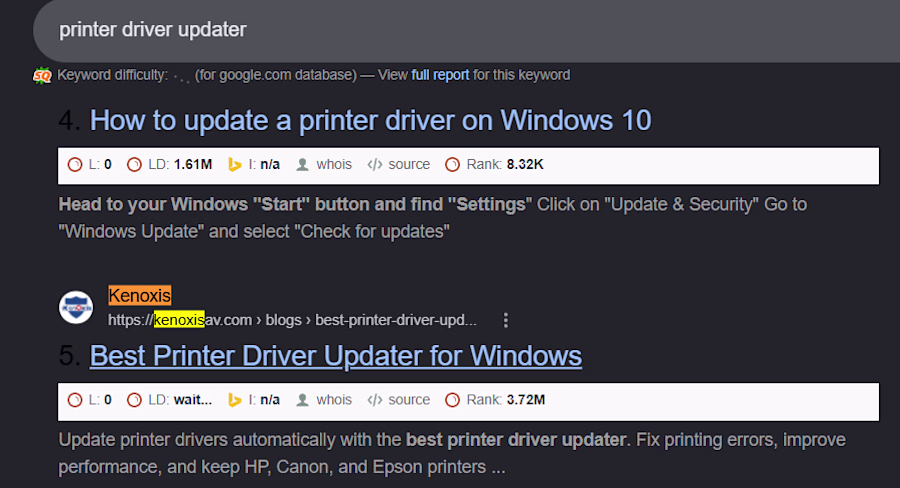The image size is (900, 488).
Task: Click Rank: 3.72M in result 5 bar
Action: pyautogui.click(x=495, y=400)
